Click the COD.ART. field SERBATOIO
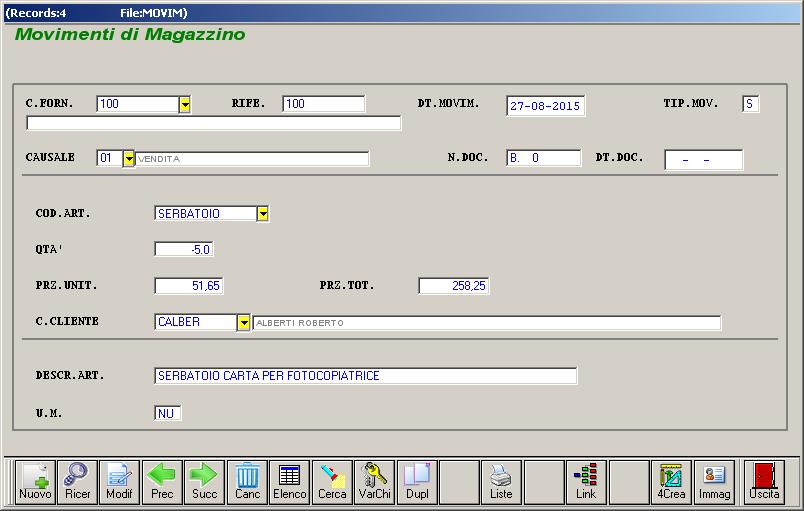This screenshot has width=804, height=511. tap(206, 214)
